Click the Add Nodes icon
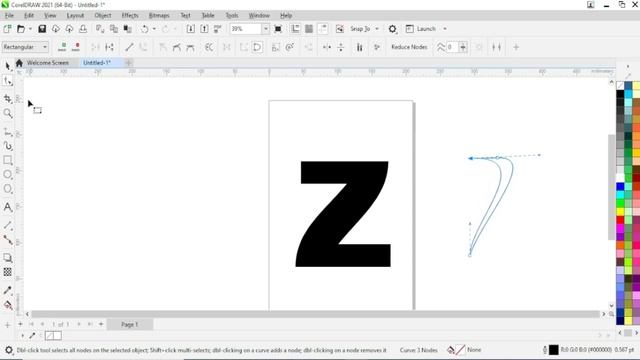640x360 pixels. pyautogui.click(x=62, y=47)
